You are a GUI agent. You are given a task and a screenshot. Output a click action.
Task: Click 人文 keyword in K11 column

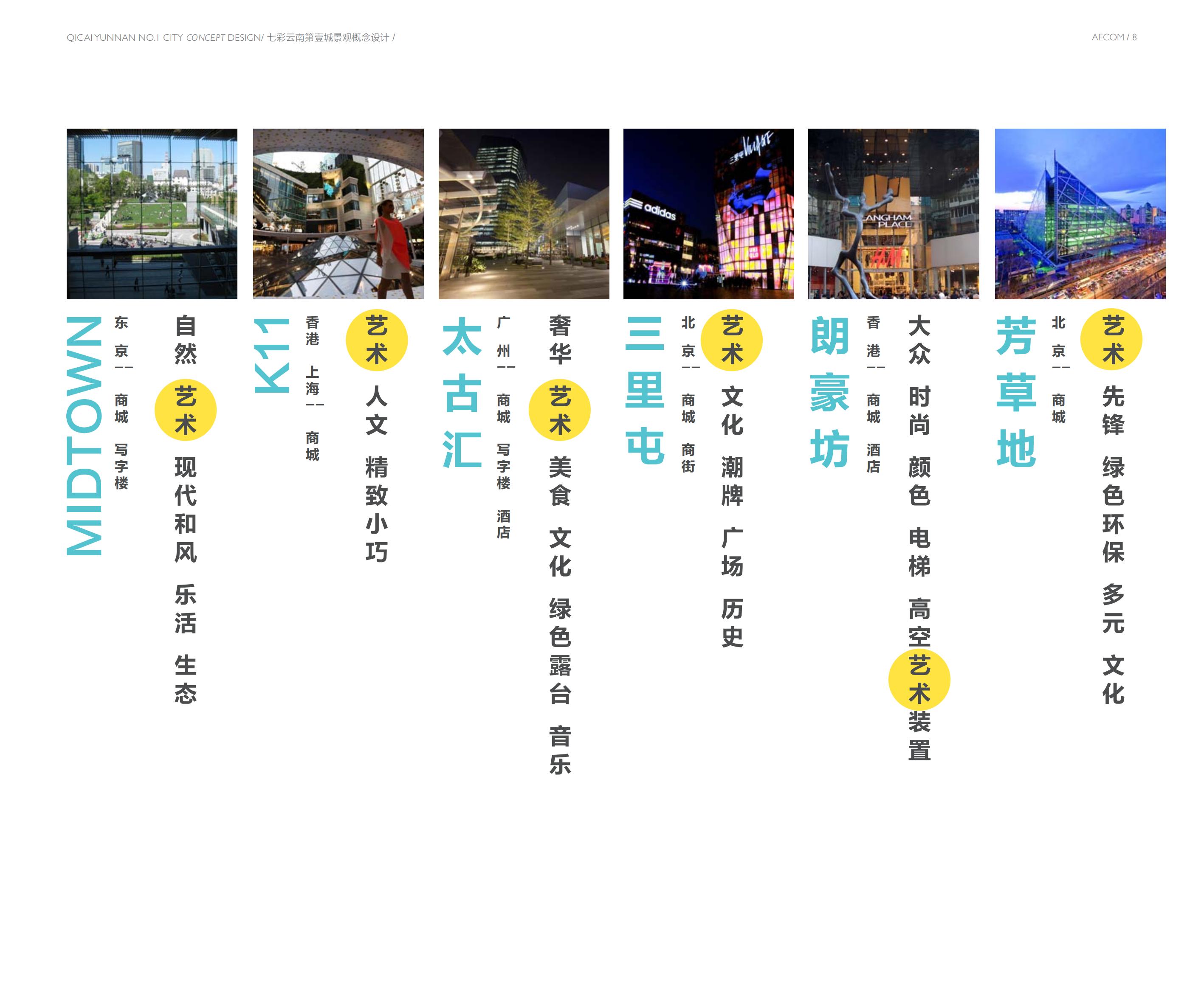click(x=377, y=410)
